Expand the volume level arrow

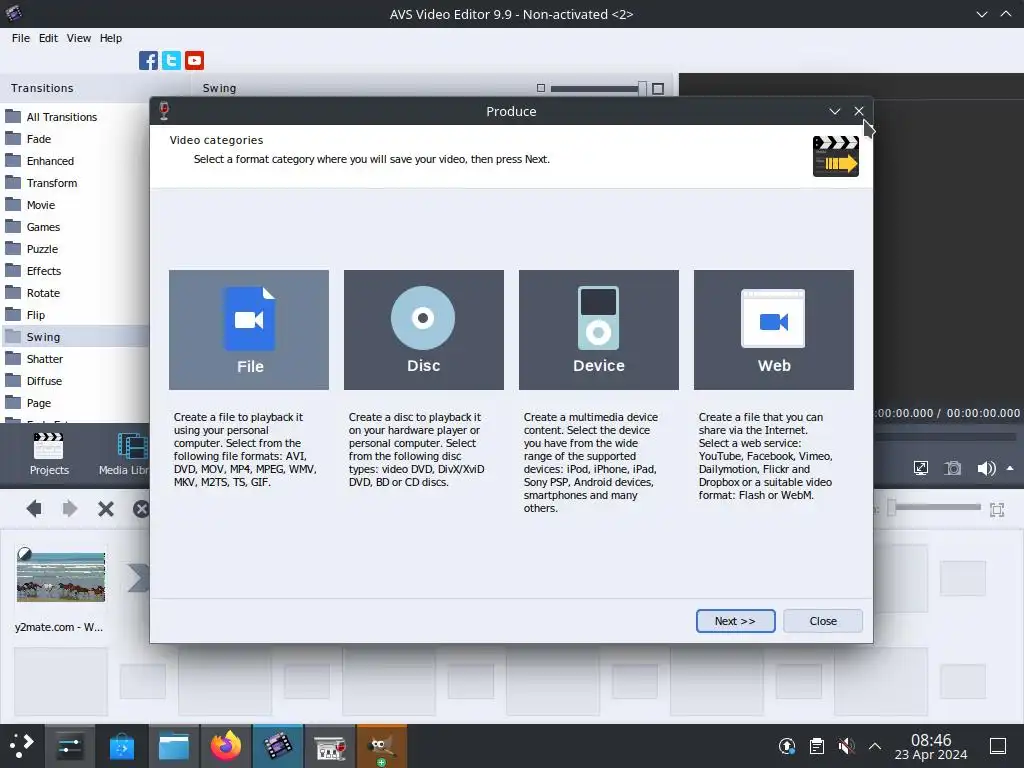click(x=1010, y=468)
